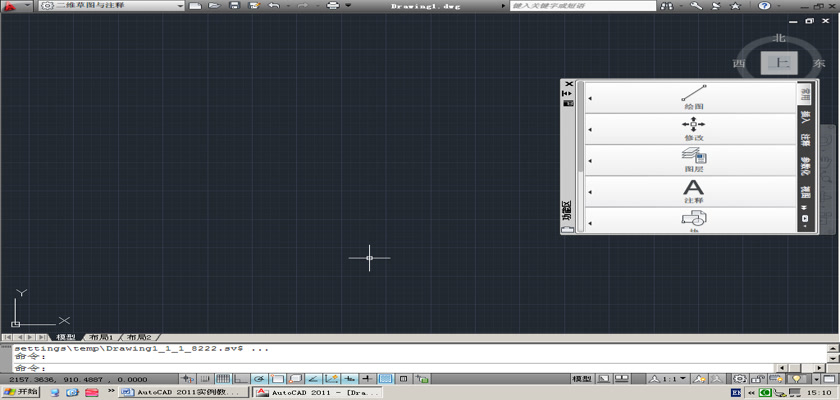This screenshot has width=840, height=400.
Task: Toggle Object Snap Tracking in the status bar
Action: tap(313, 379)
